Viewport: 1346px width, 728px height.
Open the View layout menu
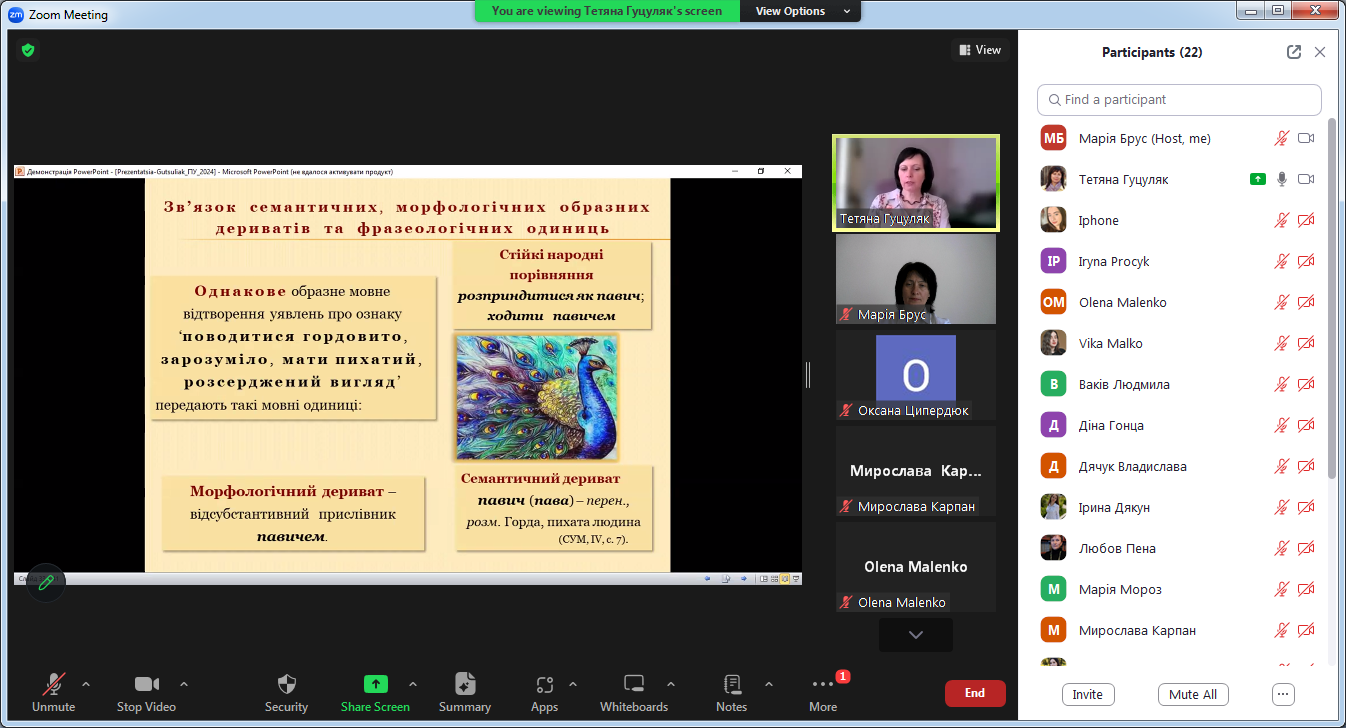979,50
